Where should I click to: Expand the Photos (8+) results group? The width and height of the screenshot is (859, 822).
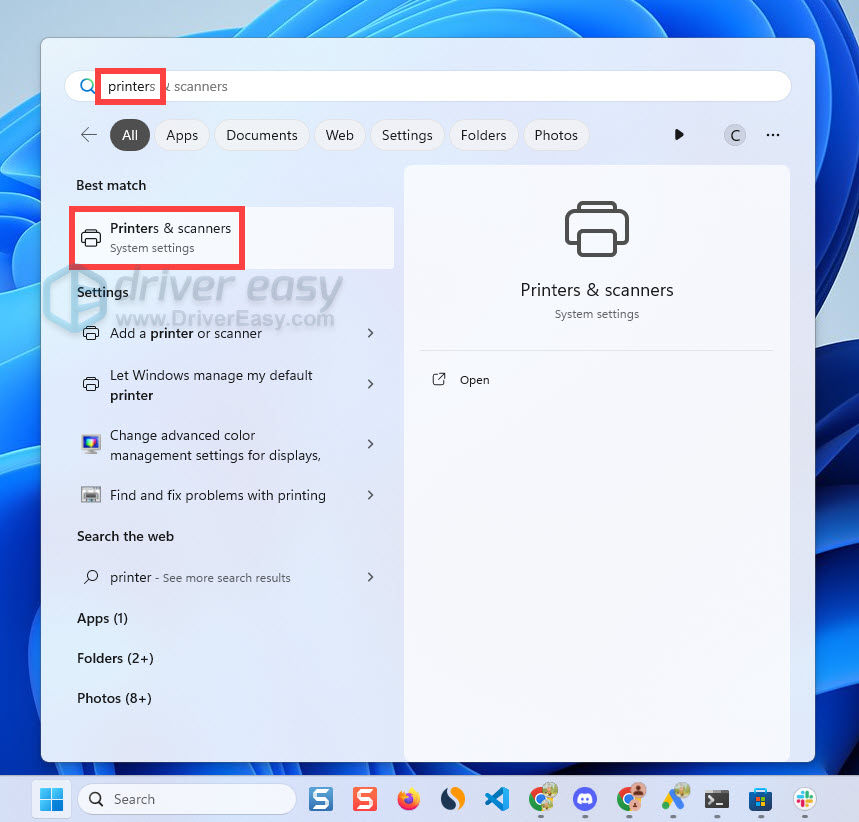pos(114,698)
